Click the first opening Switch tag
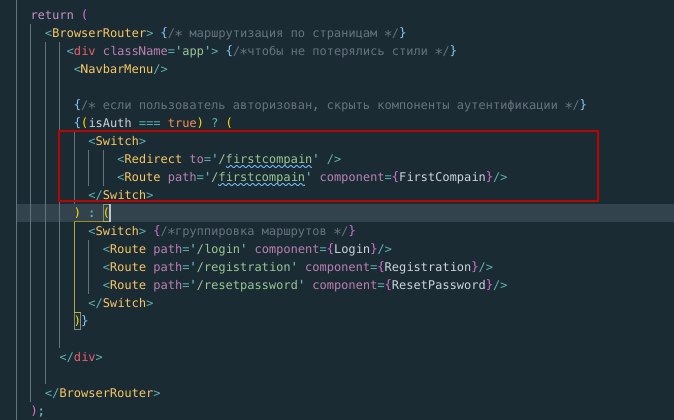Screen dimensions: 674x420 [117, 141]
